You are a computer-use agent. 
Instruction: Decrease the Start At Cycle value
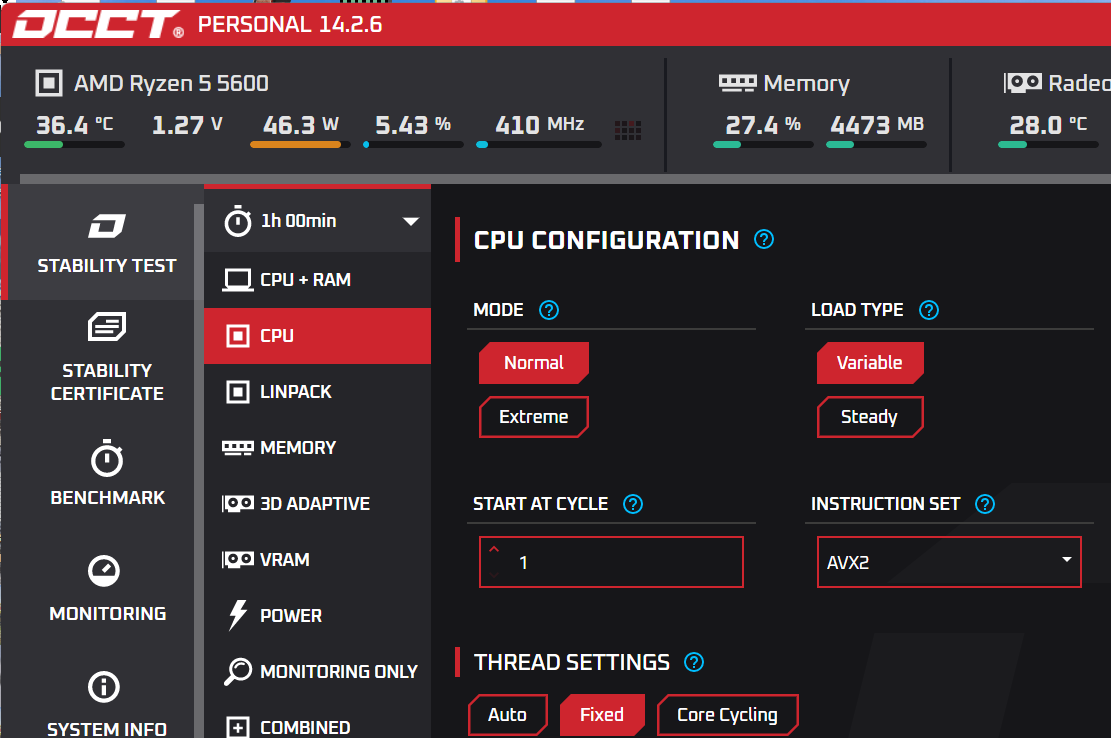494,574
